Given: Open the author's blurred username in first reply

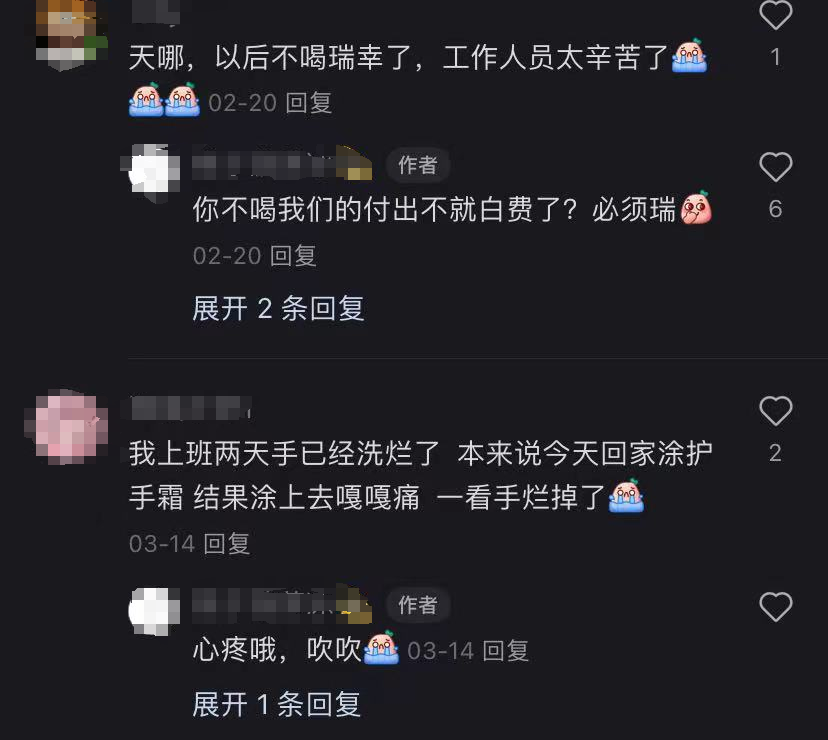Looking at the screenshot, I should click(283, 164).
